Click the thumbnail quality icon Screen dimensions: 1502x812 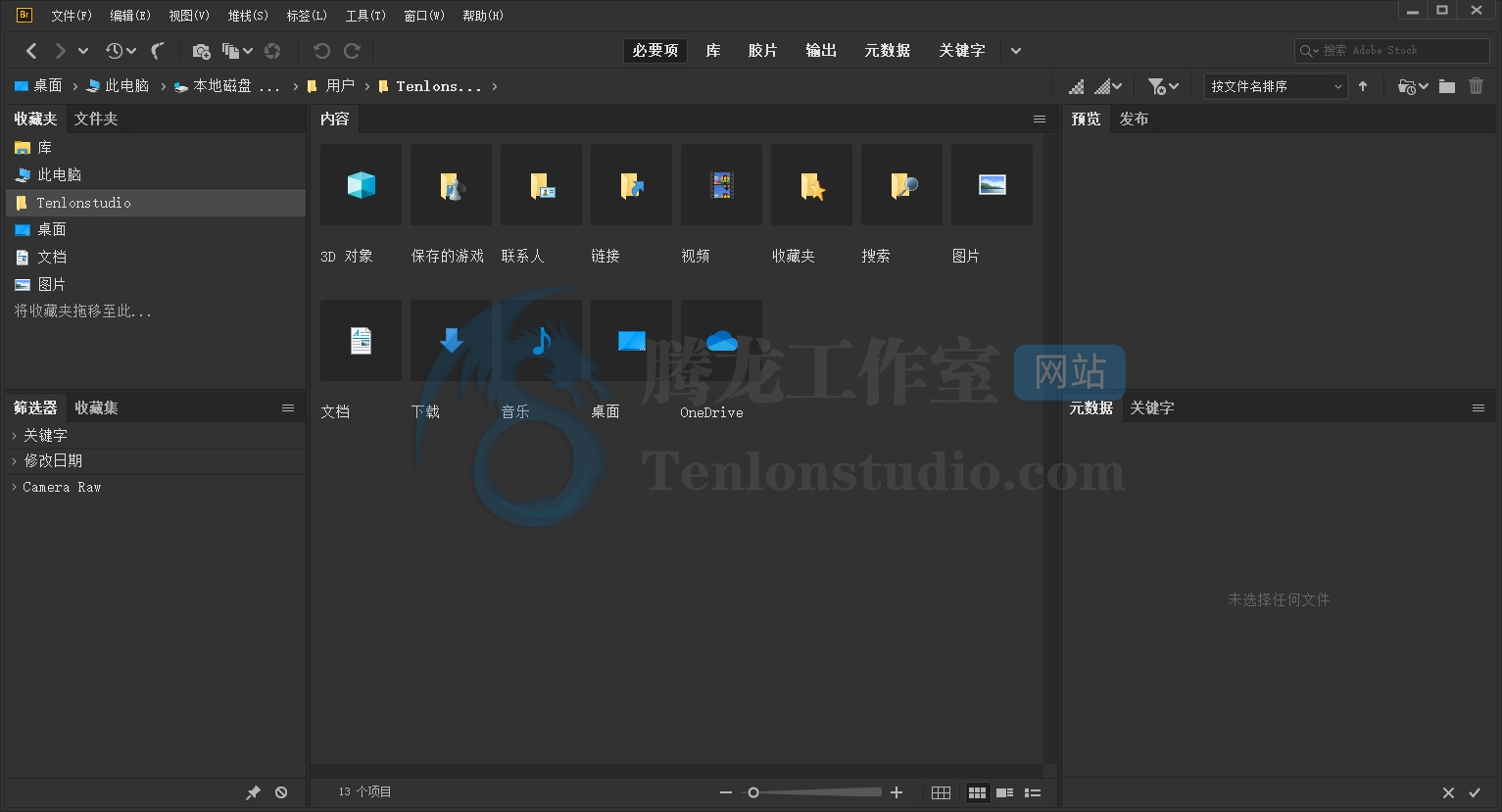click(x=1076, y=86)
